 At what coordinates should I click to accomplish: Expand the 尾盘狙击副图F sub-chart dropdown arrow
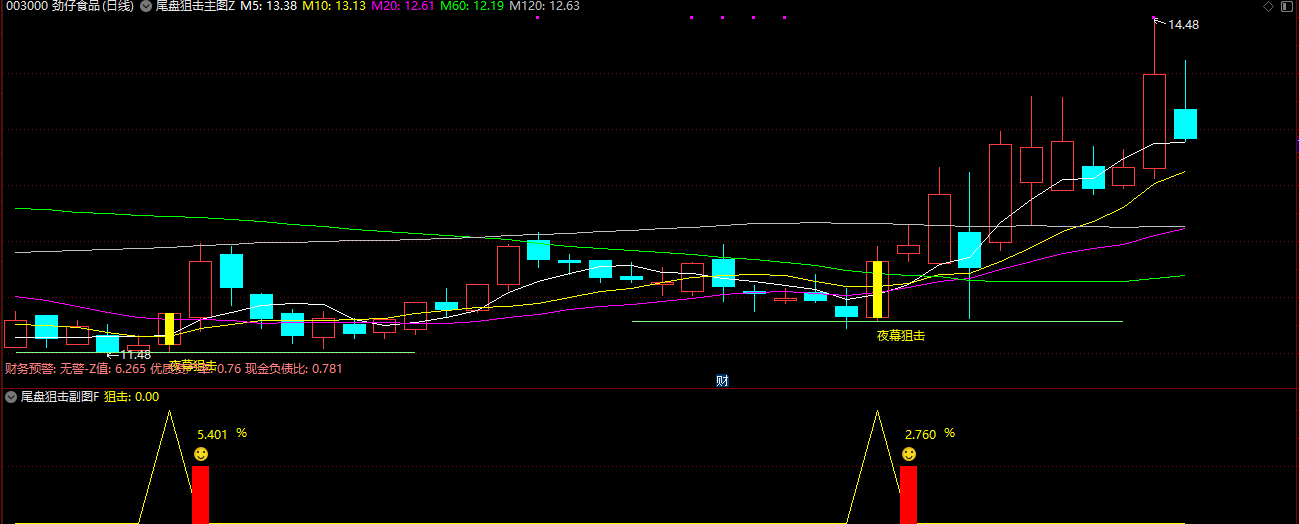pos(10,397)
